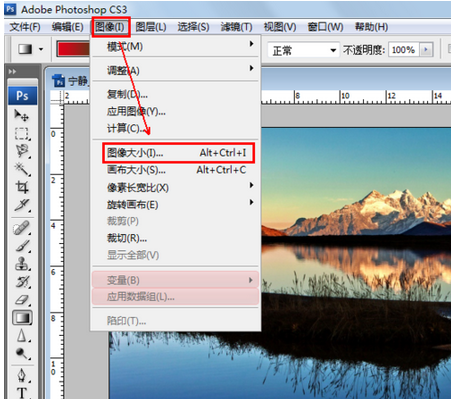Open the gradient tool preset picker arrow
The image size is (451, 399).
(41, 49)
